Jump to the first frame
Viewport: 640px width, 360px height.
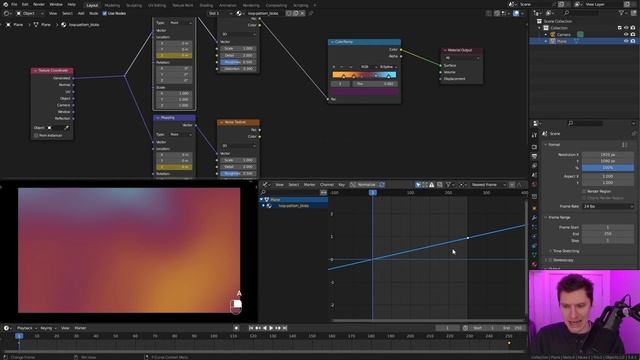pos(251,328)
